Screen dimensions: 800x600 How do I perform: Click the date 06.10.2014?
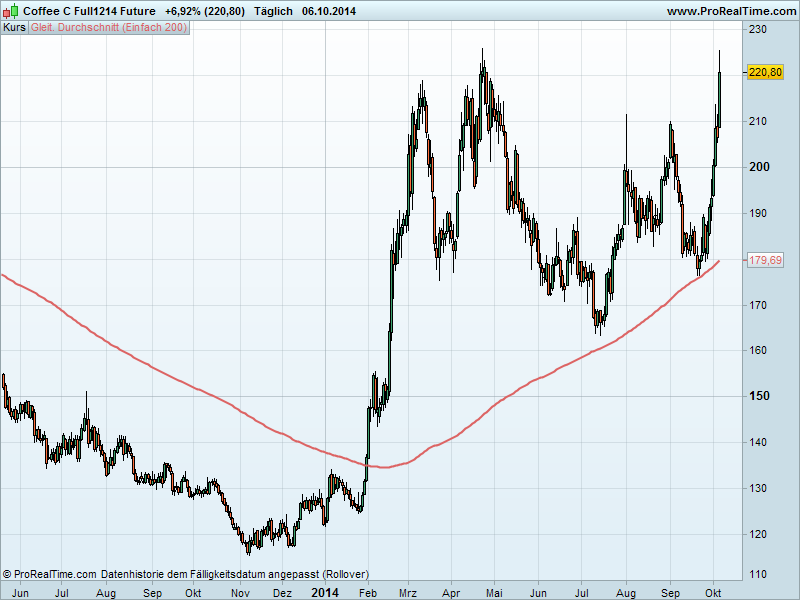[x=329, y=11]
